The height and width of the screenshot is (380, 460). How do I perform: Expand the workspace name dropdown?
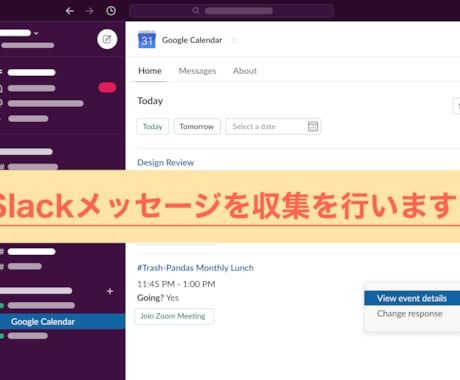click(36, 33)
